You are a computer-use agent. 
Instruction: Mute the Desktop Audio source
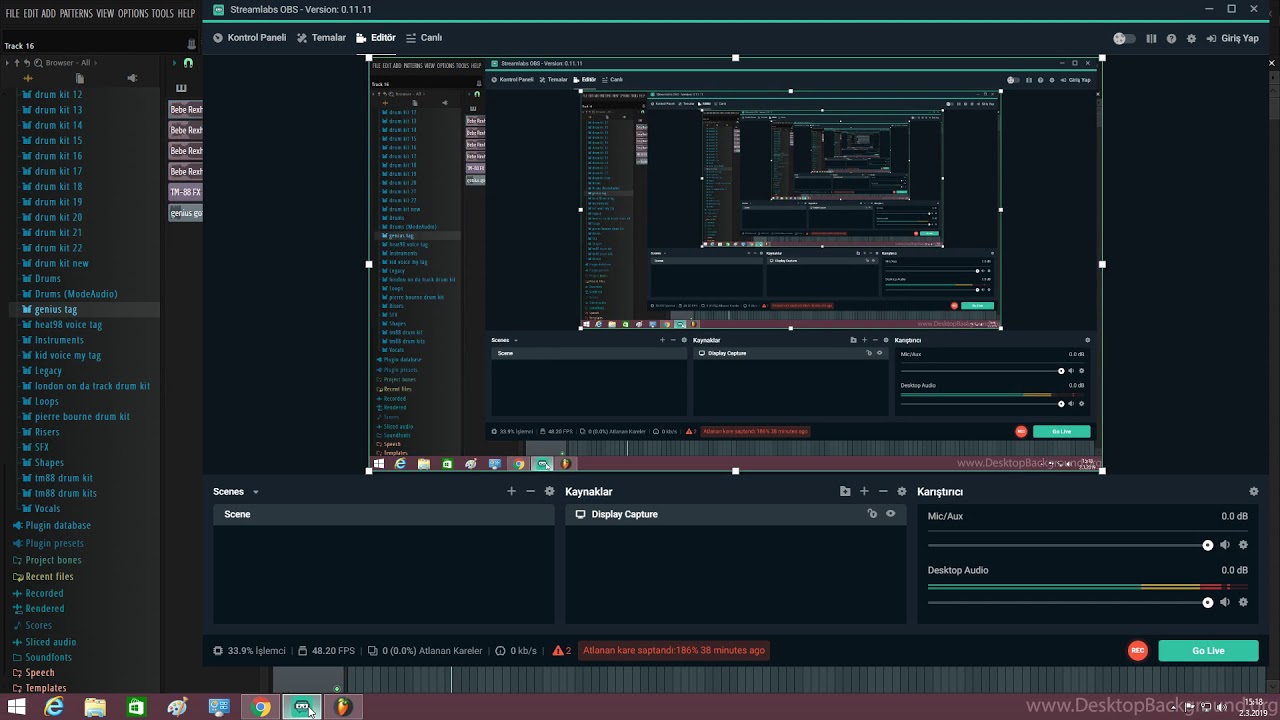(1225, 602)
